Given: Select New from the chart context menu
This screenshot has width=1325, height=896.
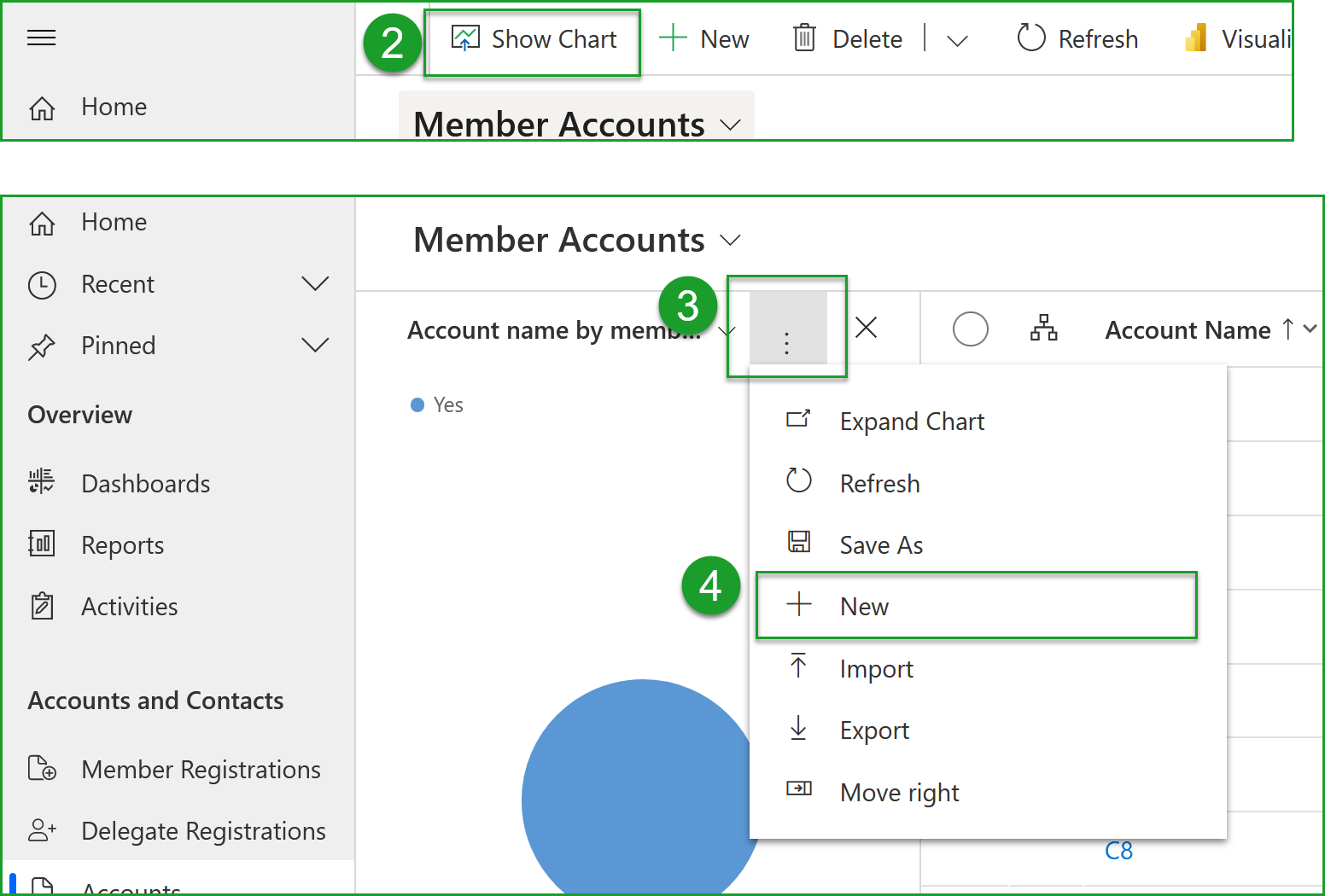Looking at the screenshot, I should tap(864, 606).
